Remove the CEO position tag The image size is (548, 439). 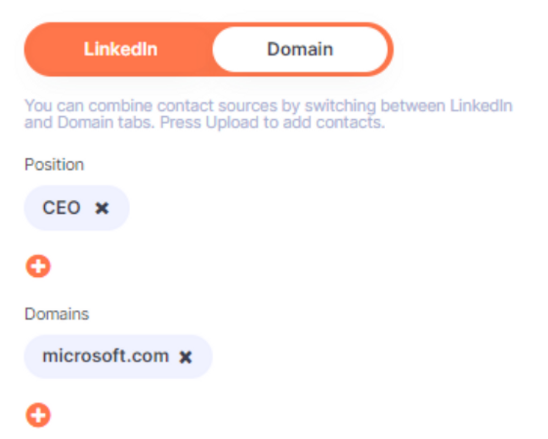102,208
